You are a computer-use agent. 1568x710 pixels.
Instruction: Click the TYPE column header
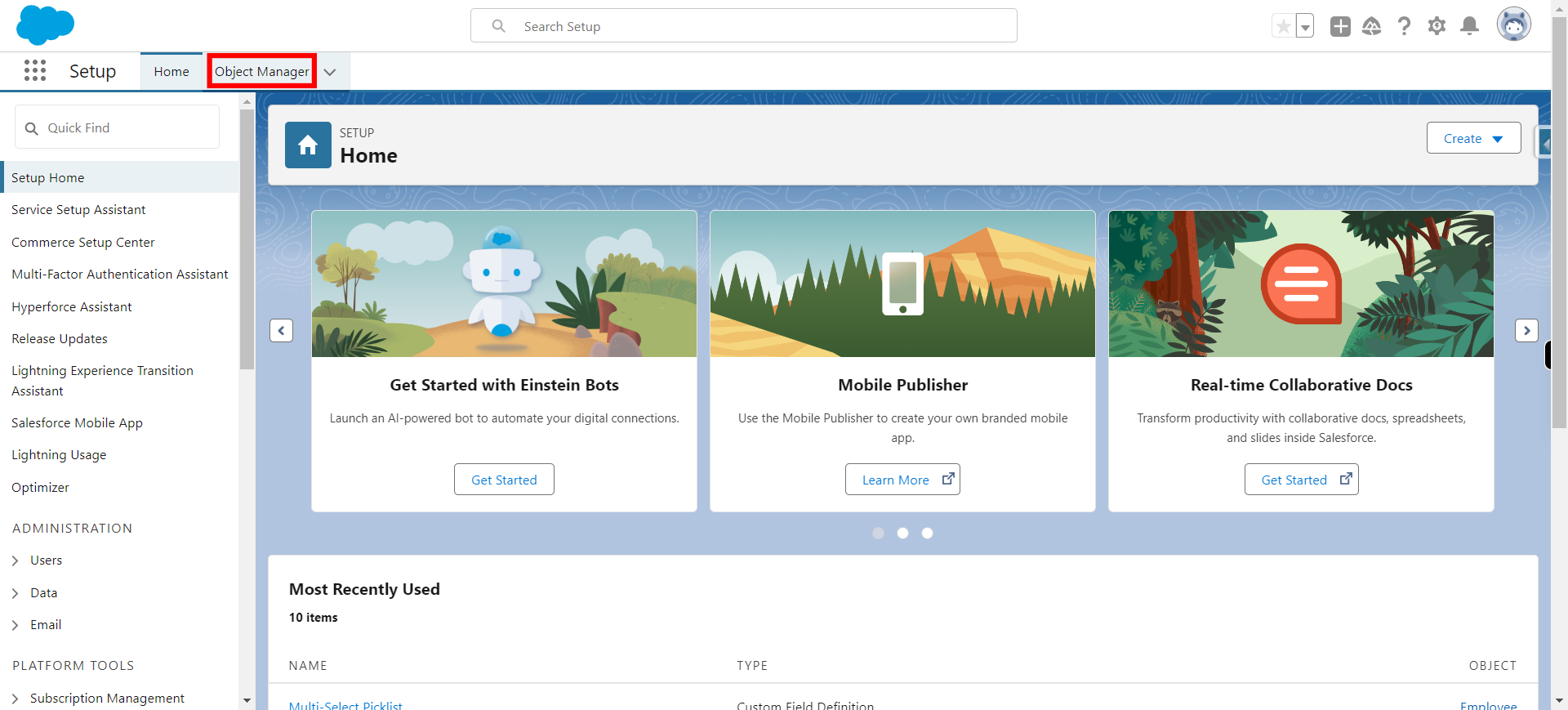tap(752, 666)
